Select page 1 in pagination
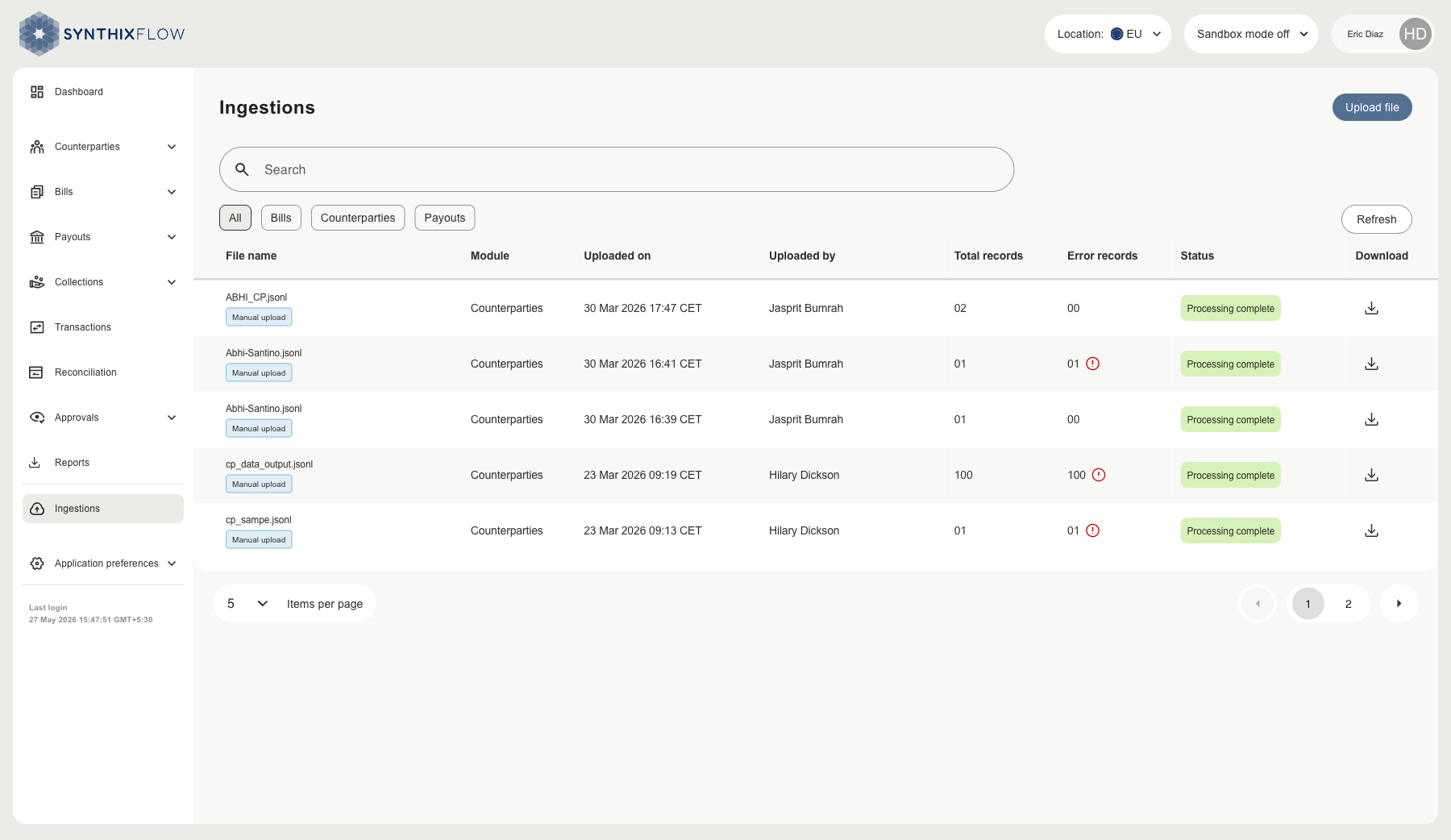Image resolution: width=1451 pixels, height=840 pixels. pos(1308,604)
